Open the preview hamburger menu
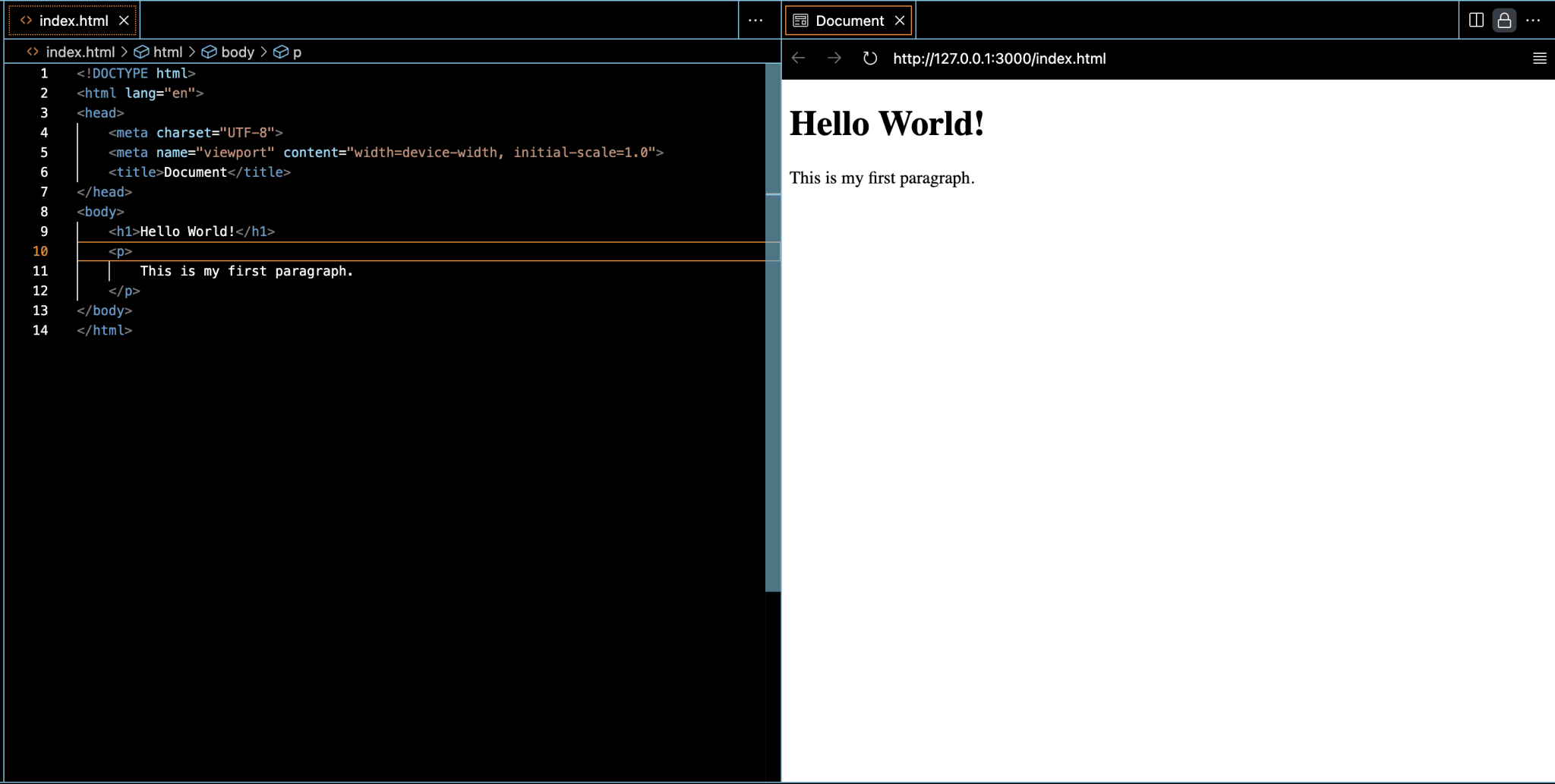 click(1539, 58)
